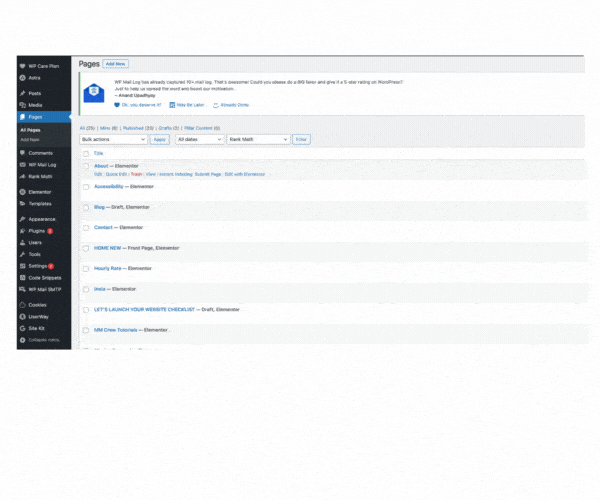Click the Filter button
Screen dimensions: 600x500
[301, 139]
